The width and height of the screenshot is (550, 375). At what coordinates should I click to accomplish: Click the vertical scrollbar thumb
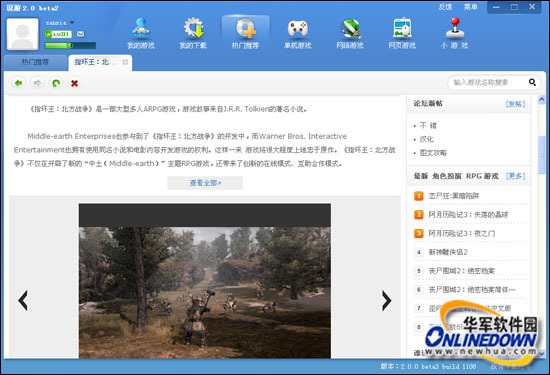click(541, 153)
